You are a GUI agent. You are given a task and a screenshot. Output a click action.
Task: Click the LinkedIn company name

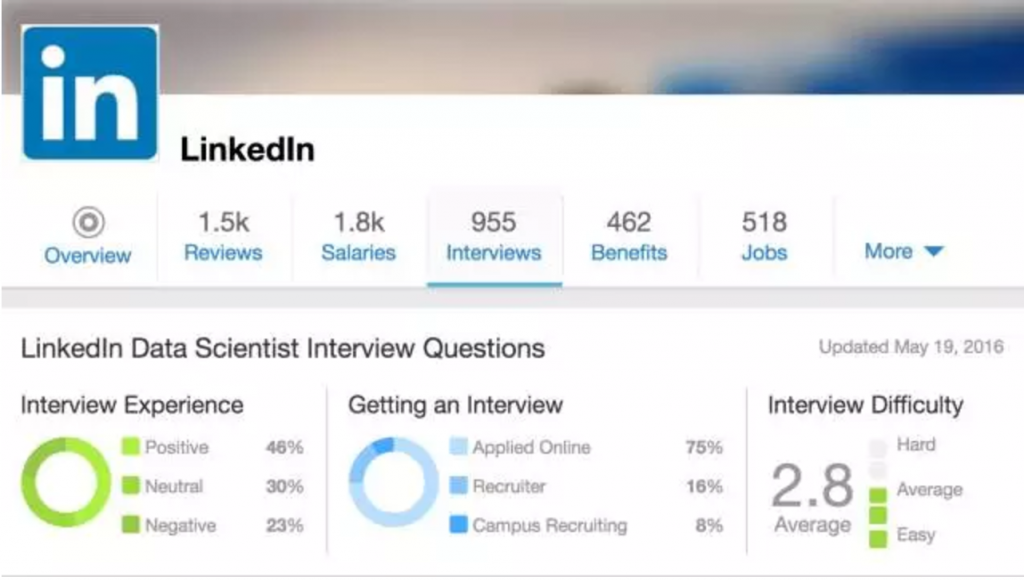[247, 150]
